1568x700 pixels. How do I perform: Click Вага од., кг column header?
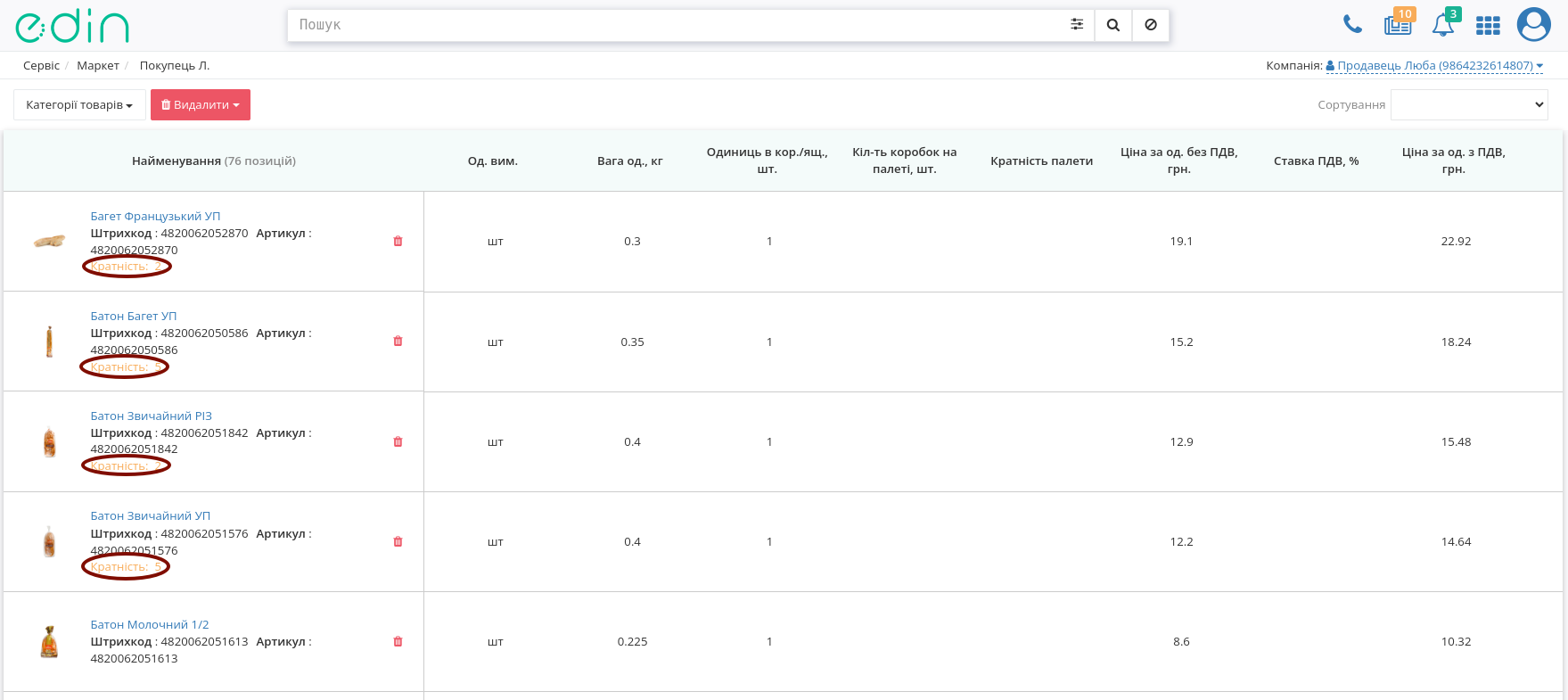pyautogui.click(x=630, y=161)
